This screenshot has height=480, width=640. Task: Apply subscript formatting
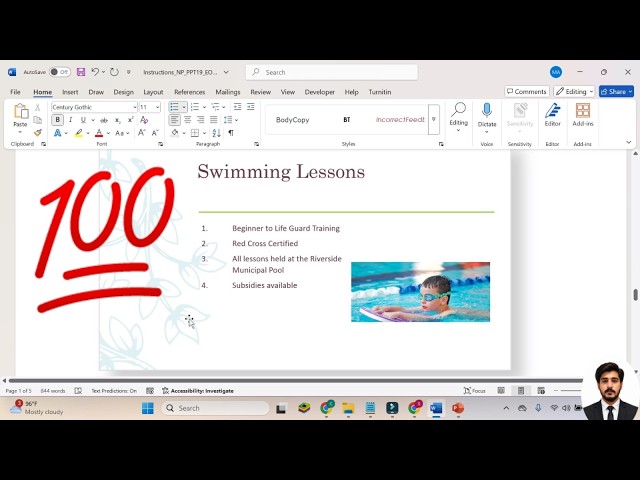pos(118,120)
